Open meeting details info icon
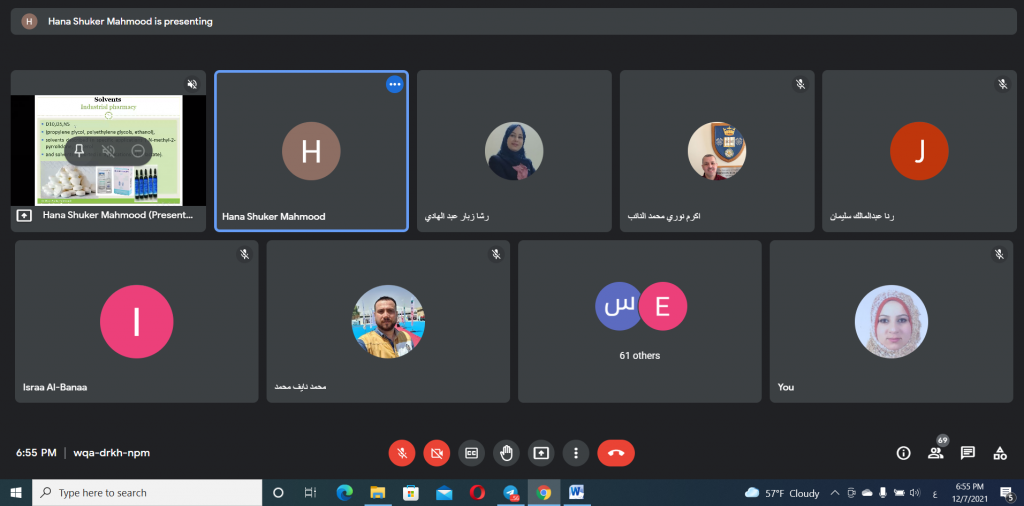Screen dimensions: 1024x506 [x=903, y=453]
